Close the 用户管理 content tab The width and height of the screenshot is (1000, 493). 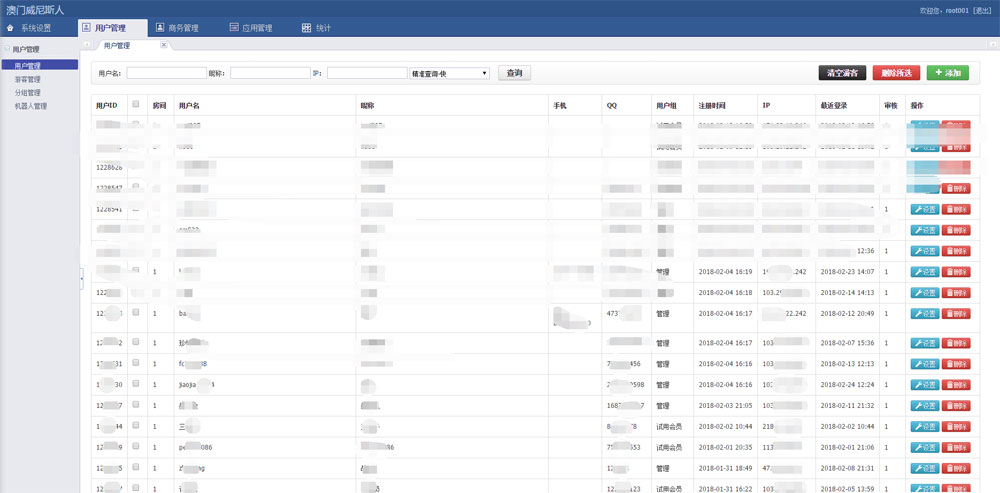[164, 45]
